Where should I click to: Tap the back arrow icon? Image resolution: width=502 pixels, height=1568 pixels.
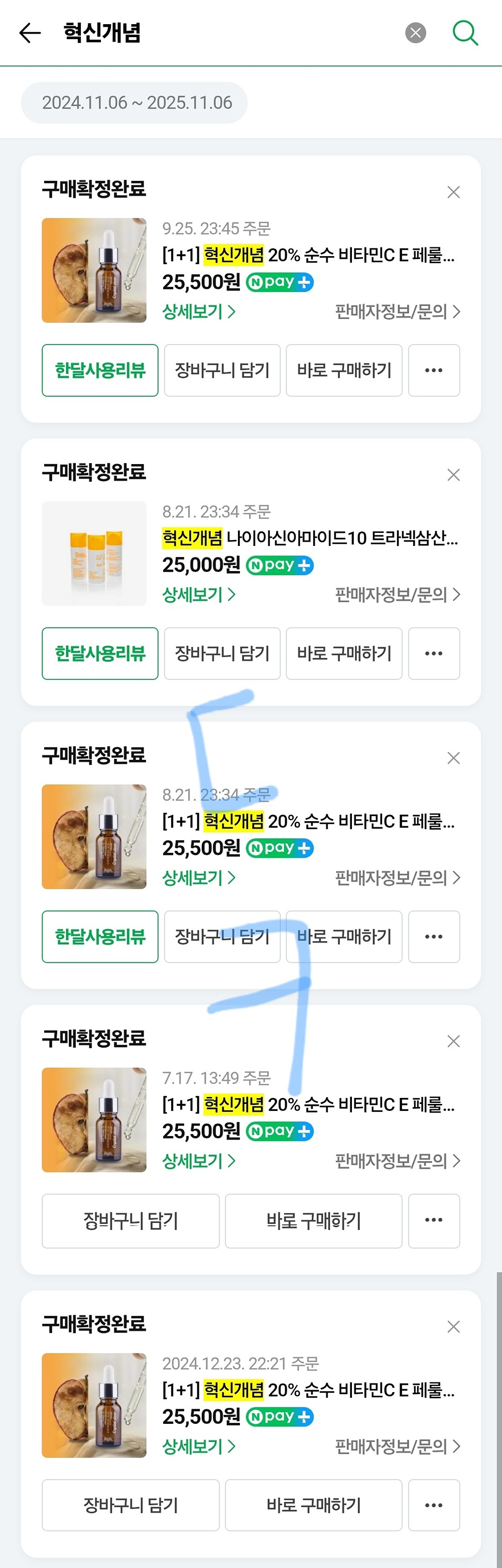point(30,33)
